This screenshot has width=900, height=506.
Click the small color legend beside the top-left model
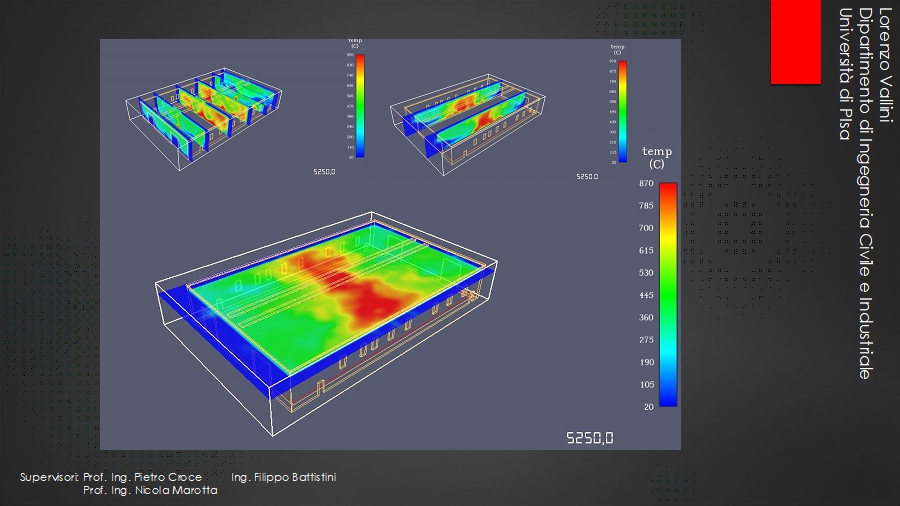[360, 106]
